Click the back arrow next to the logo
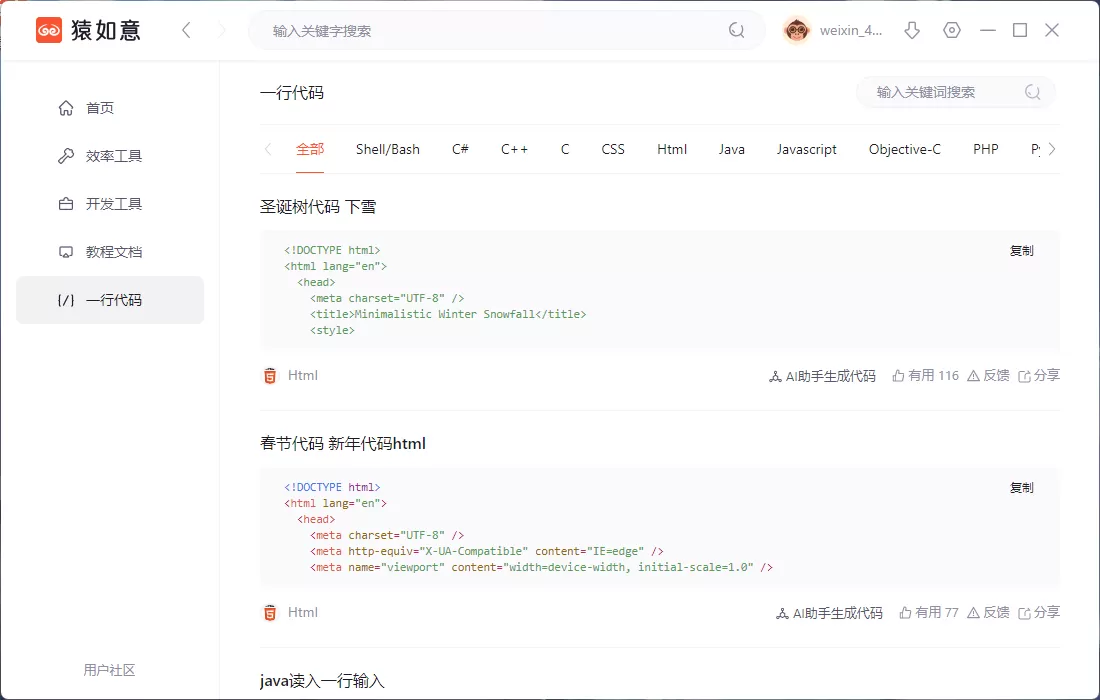1100x700 pixels. pyautogui.click(x=186, y=30)
